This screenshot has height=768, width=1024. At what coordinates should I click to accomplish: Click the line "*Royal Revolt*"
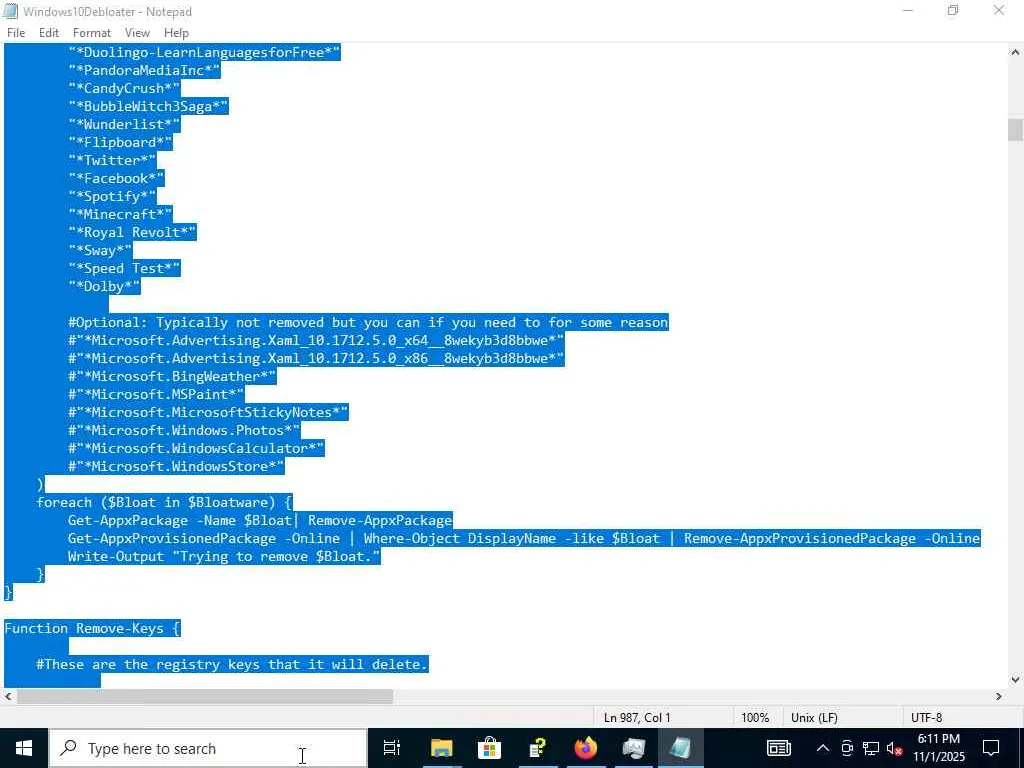132,232
